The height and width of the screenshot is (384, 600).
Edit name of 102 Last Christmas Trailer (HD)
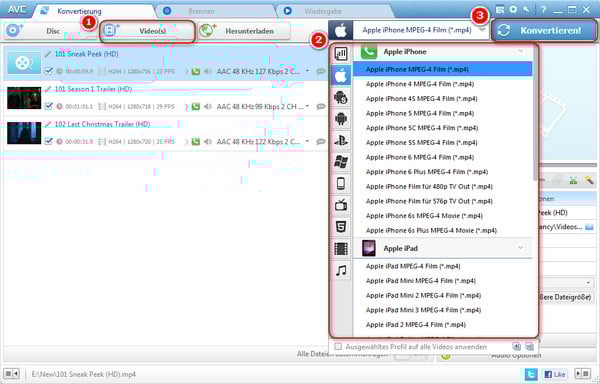click(48, 125)
